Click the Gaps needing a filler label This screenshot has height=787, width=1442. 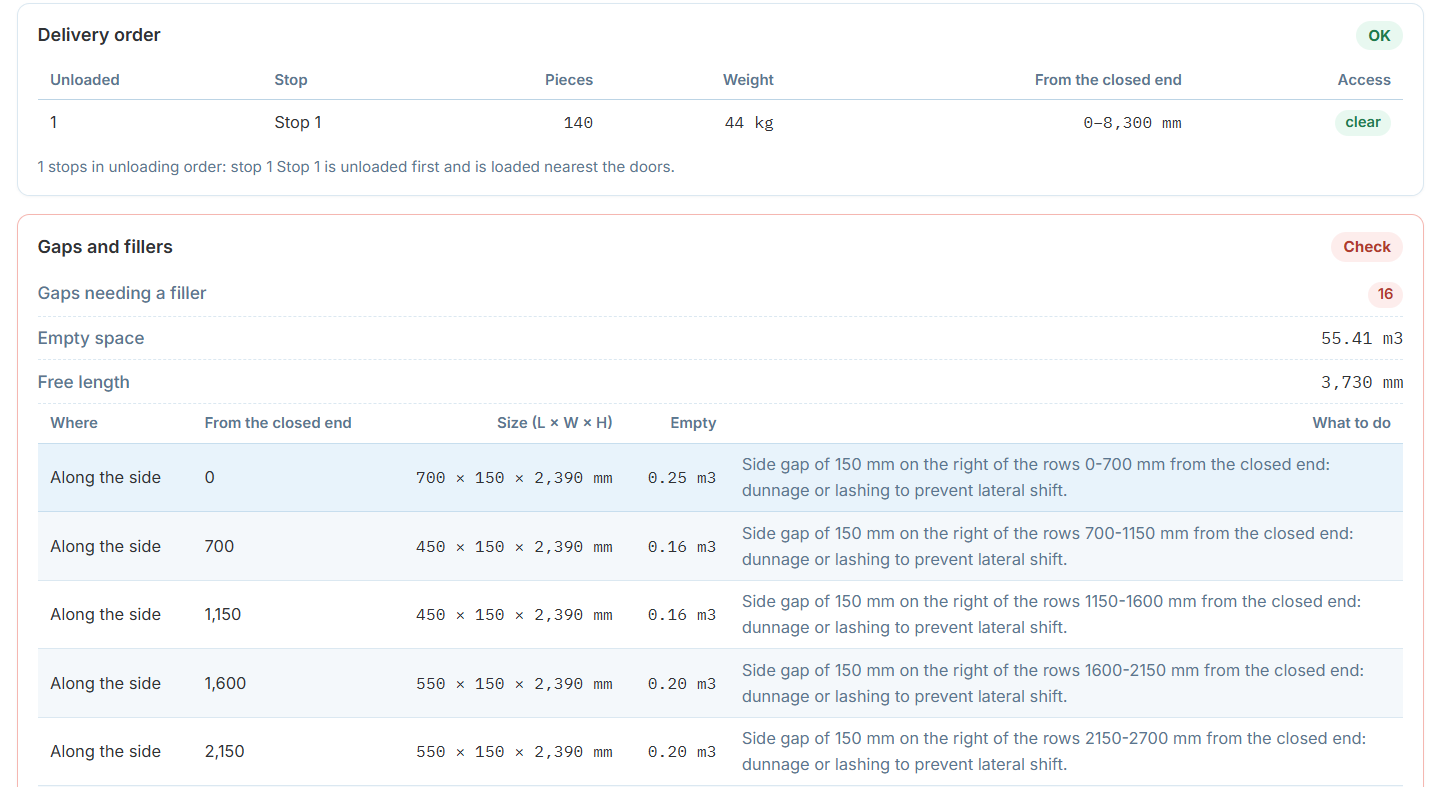122,293
